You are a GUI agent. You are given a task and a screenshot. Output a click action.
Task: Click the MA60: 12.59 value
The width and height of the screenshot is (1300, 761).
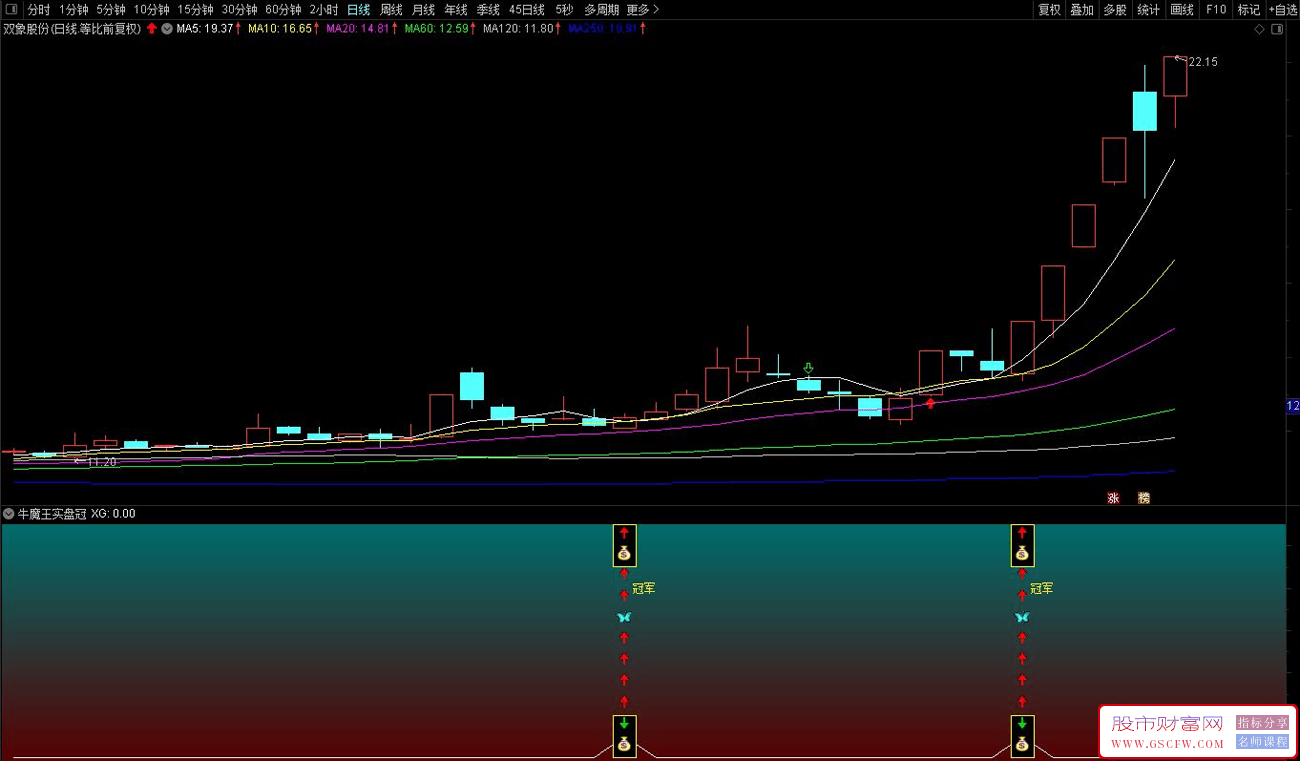tap(437, 29)
